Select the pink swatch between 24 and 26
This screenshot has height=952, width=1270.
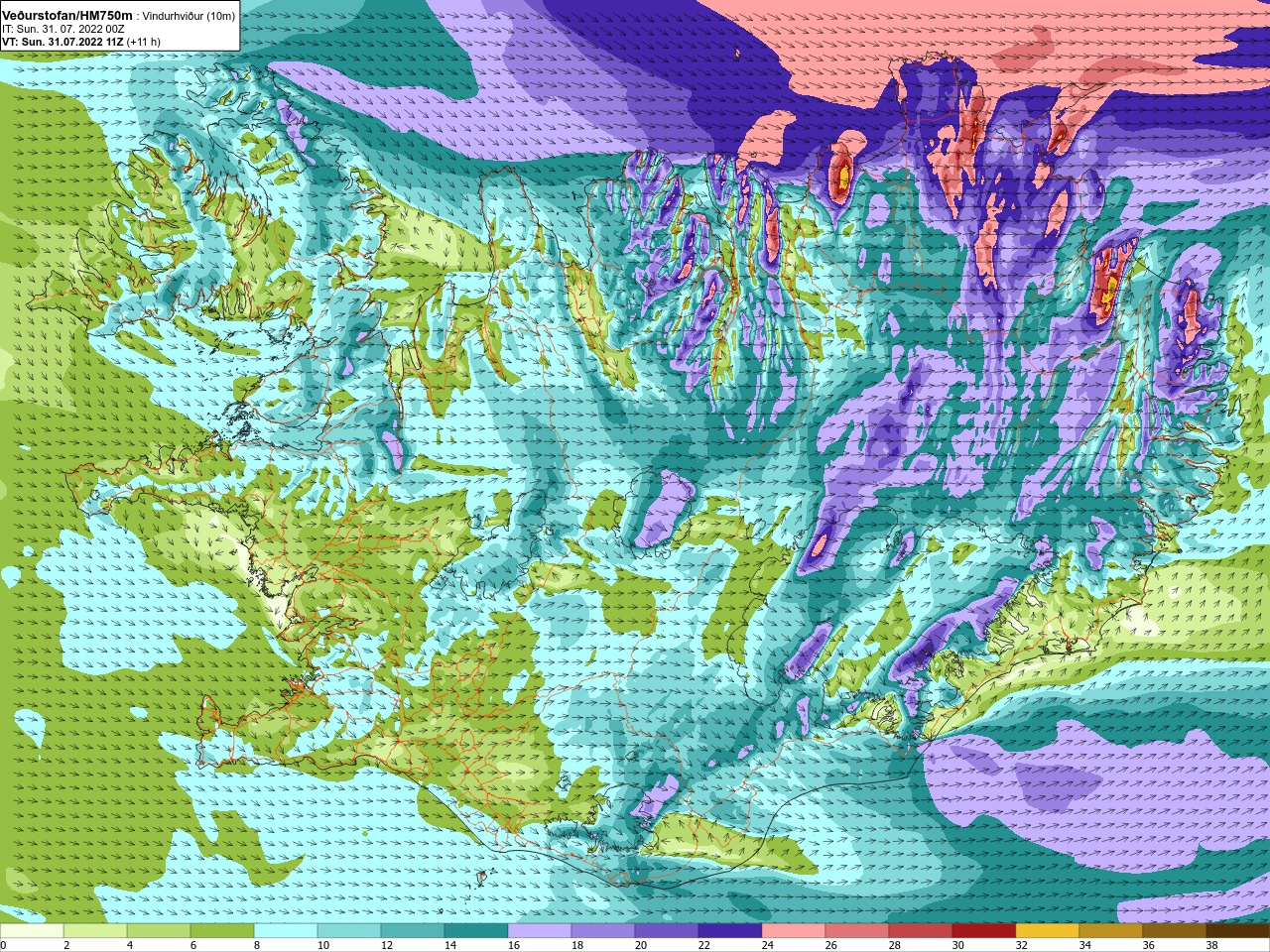(x=794, y=931)
